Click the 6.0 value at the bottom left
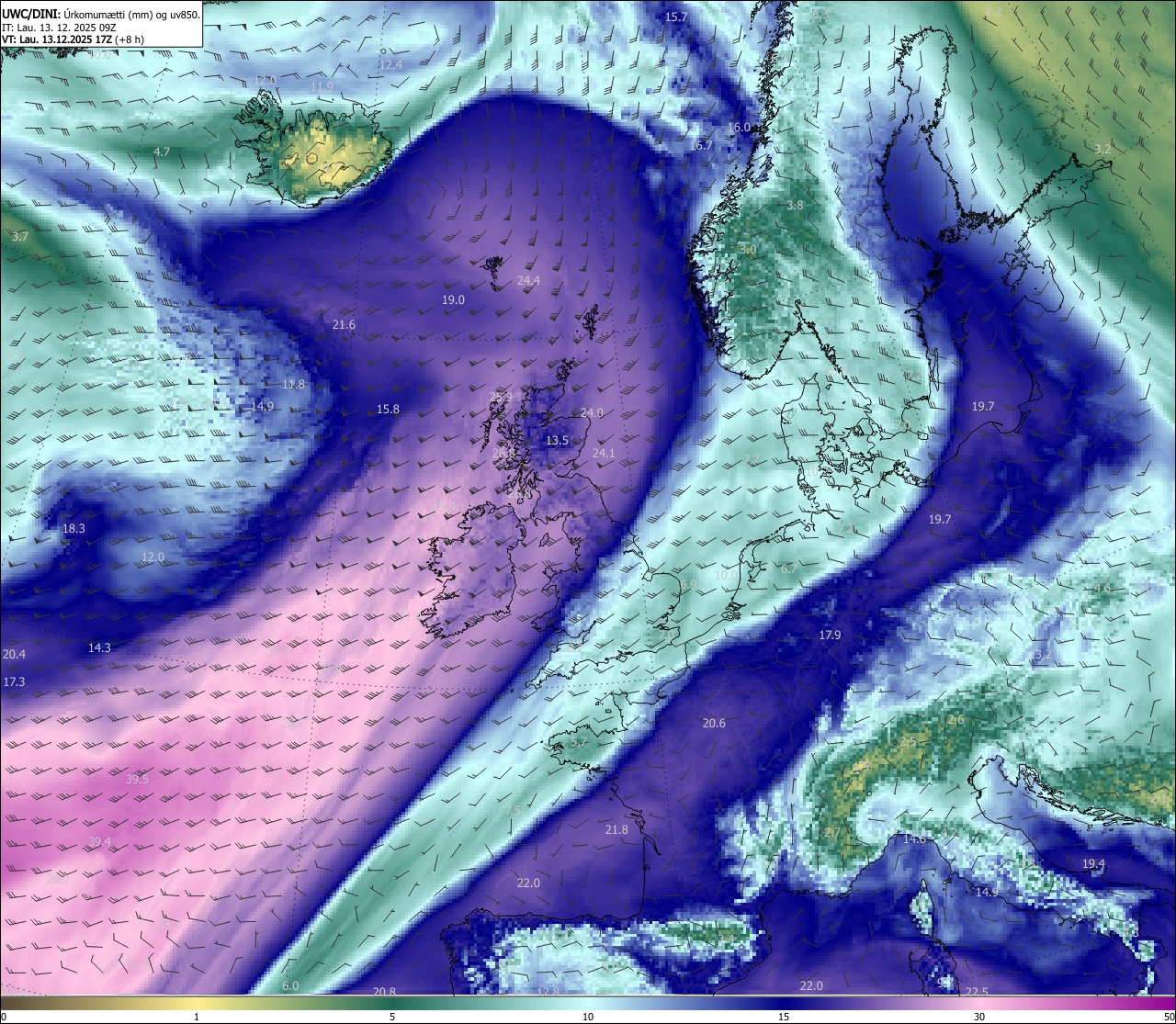 [x=290, y=986]
